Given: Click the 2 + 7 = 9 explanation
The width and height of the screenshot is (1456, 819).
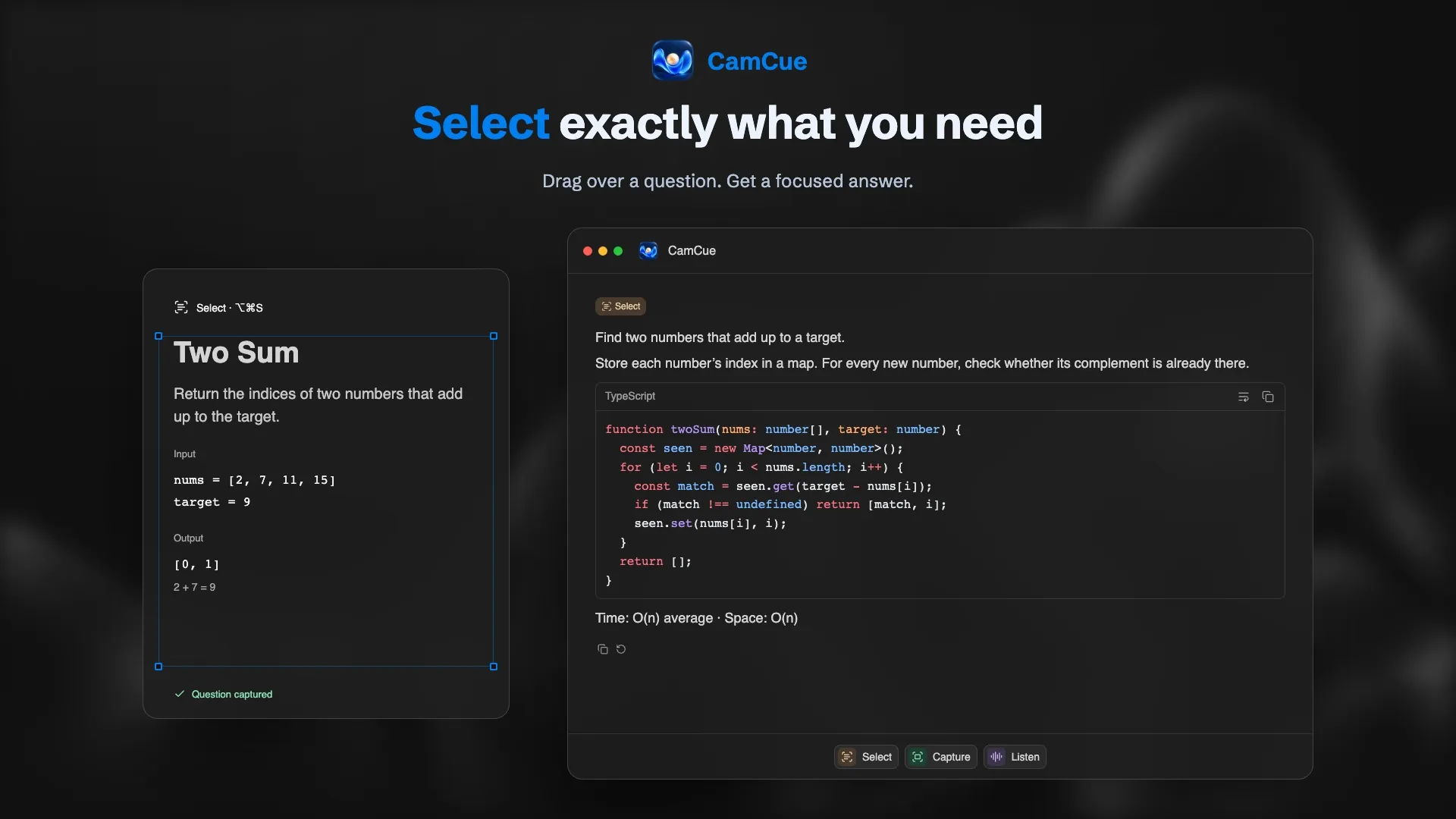Looking at the screenshot, I should tap(195, 588).
